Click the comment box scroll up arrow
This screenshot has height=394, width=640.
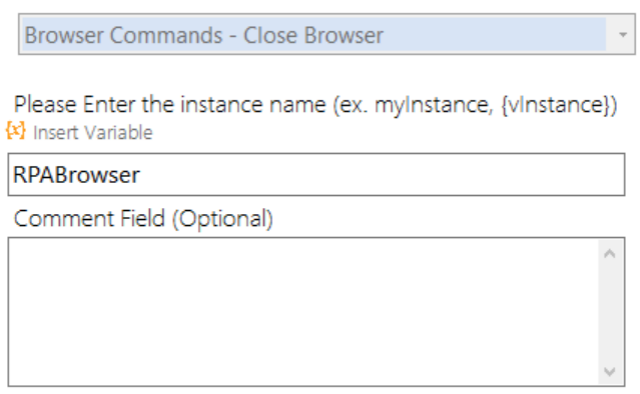click(610, 254)
